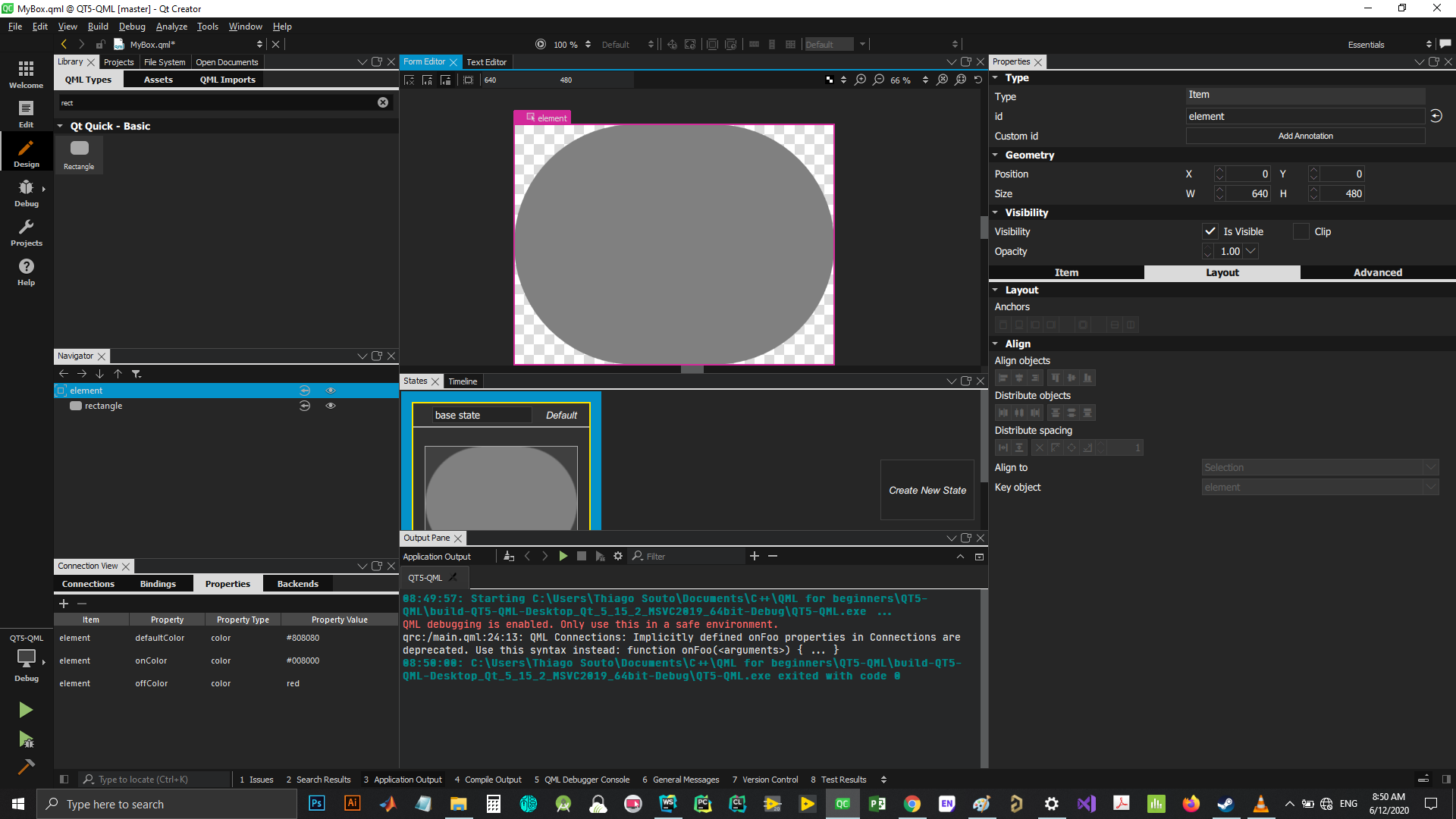Zoom in on the form editor
This screenshot has width=1456, height=819.
[860, 80]
